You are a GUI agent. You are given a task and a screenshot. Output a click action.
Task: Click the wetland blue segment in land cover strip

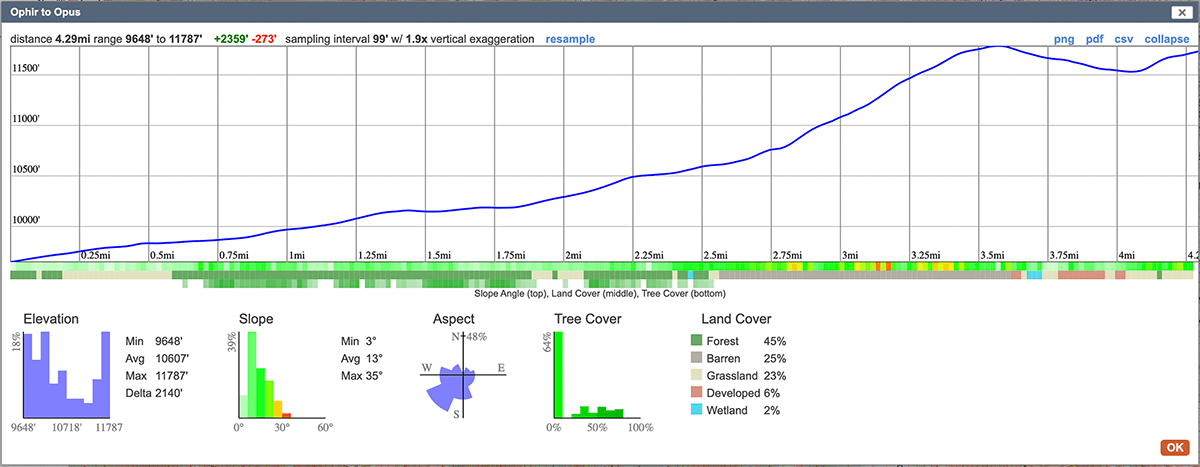(1034, 275)
